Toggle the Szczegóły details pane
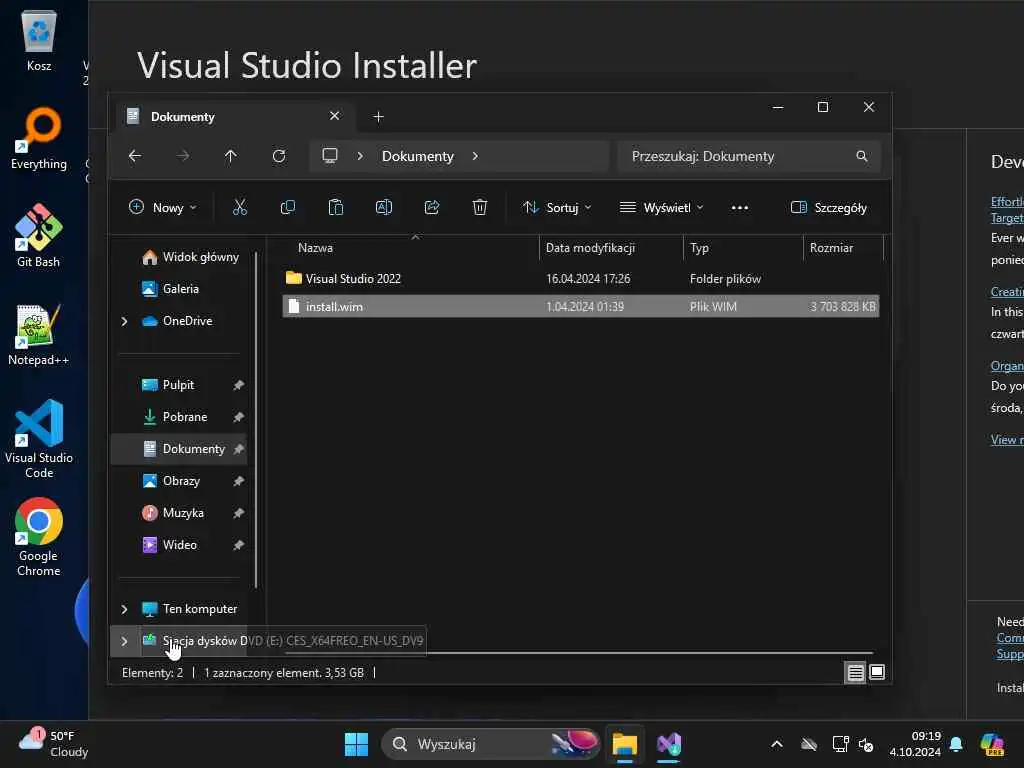Screen dimensions: 1024x768 pos(829,208)
